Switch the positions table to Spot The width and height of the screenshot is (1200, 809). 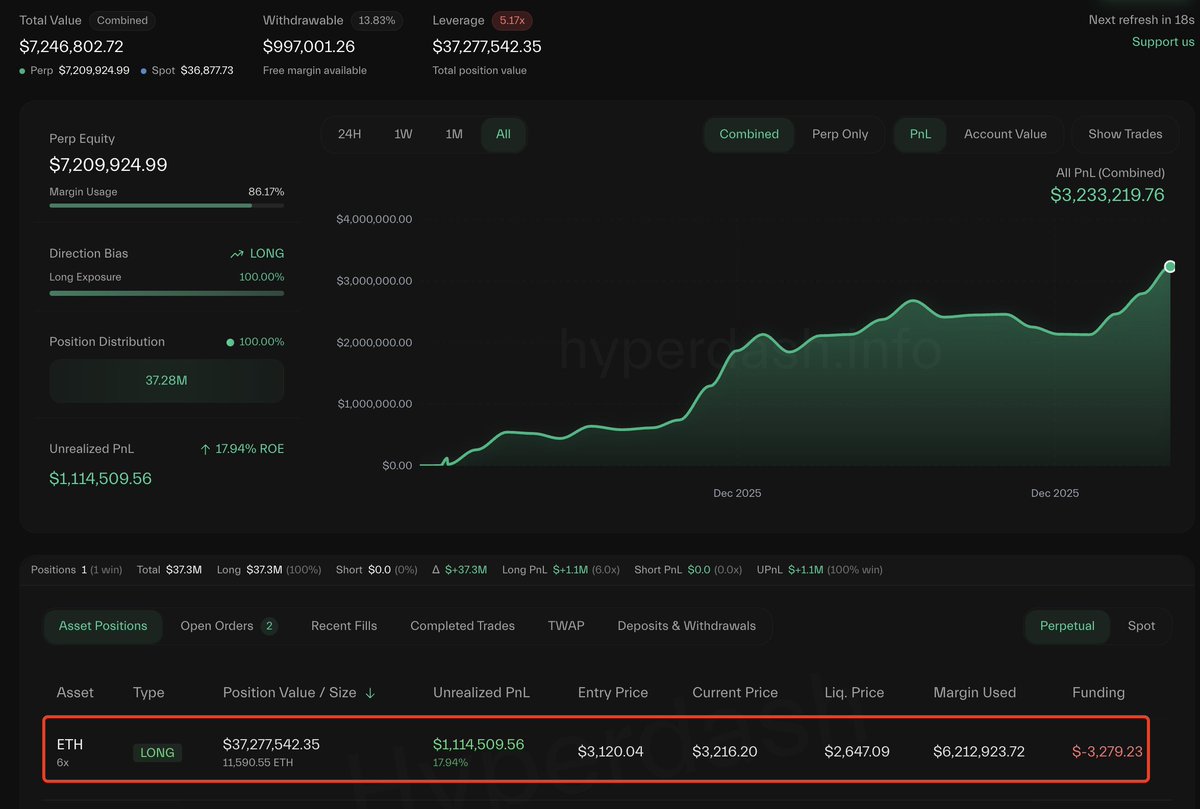(x=1141, y=625)
